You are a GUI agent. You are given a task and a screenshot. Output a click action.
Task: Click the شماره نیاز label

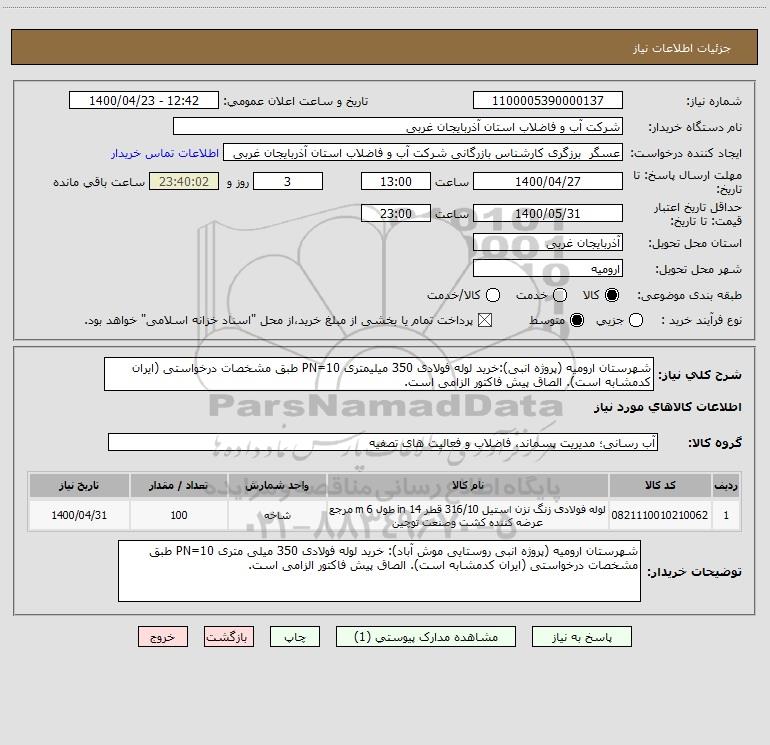coord(714,101)
